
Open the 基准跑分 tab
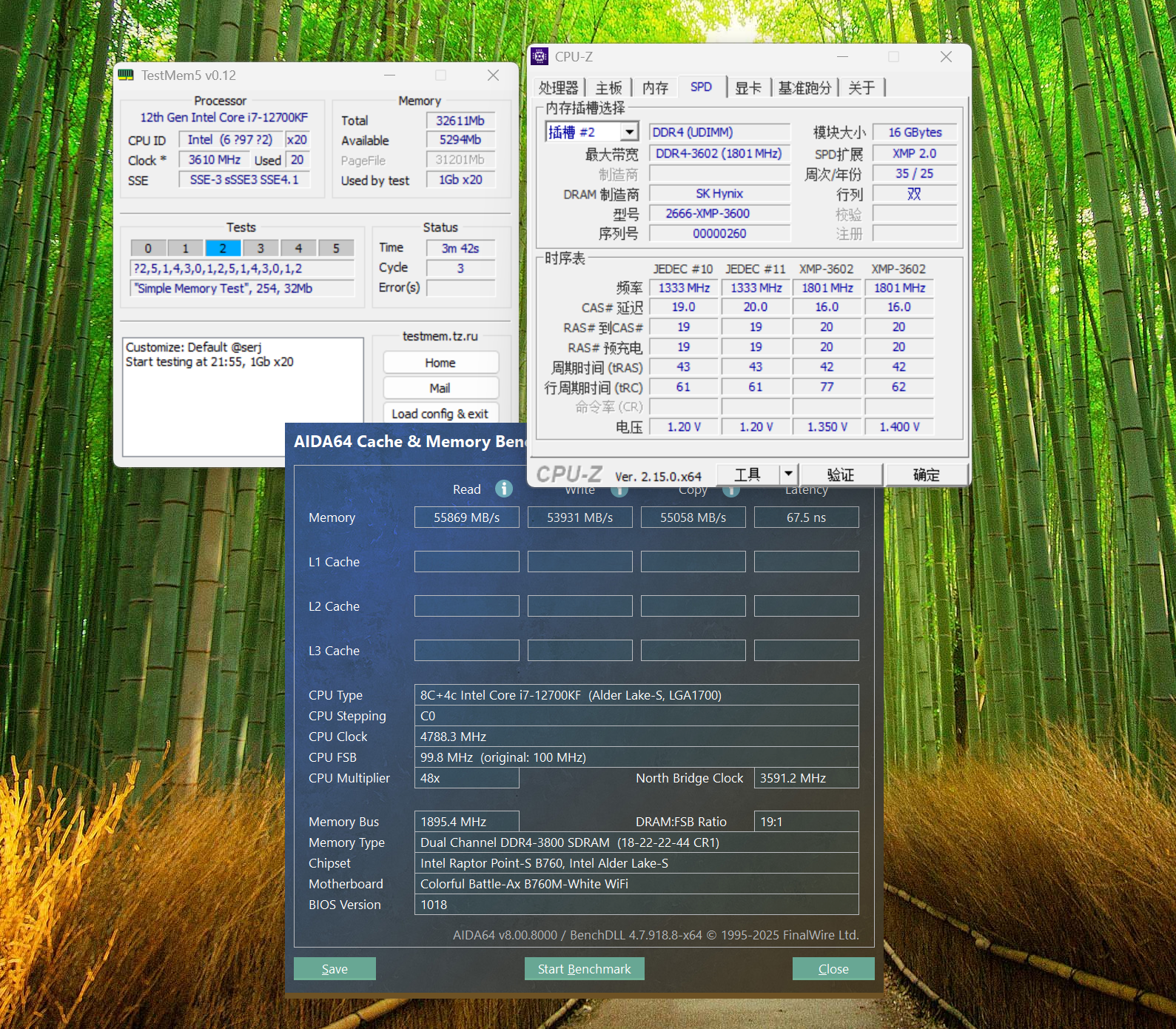coord(804,87)
